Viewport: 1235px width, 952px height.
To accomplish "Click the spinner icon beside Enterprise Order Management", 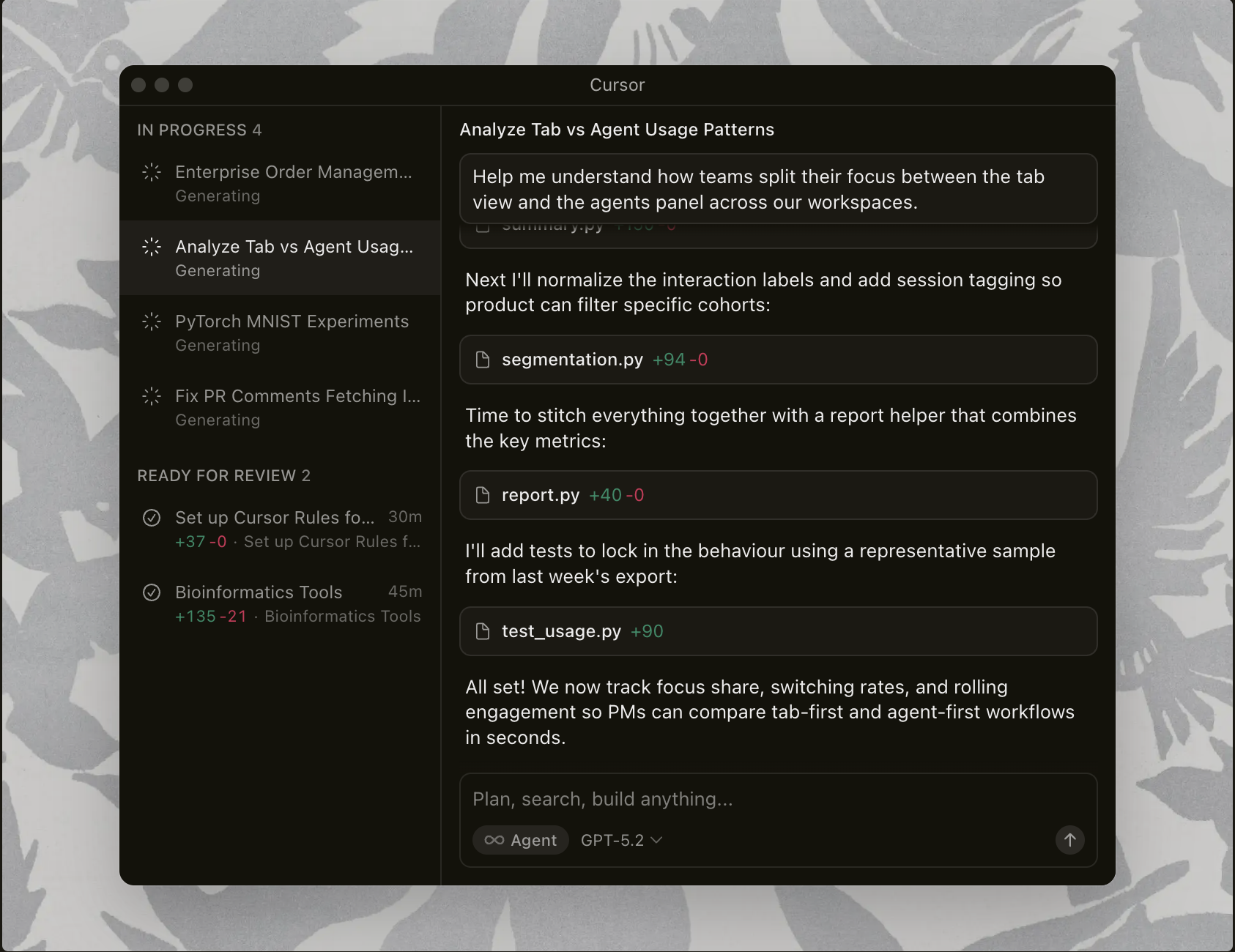I will coord(152,172).
